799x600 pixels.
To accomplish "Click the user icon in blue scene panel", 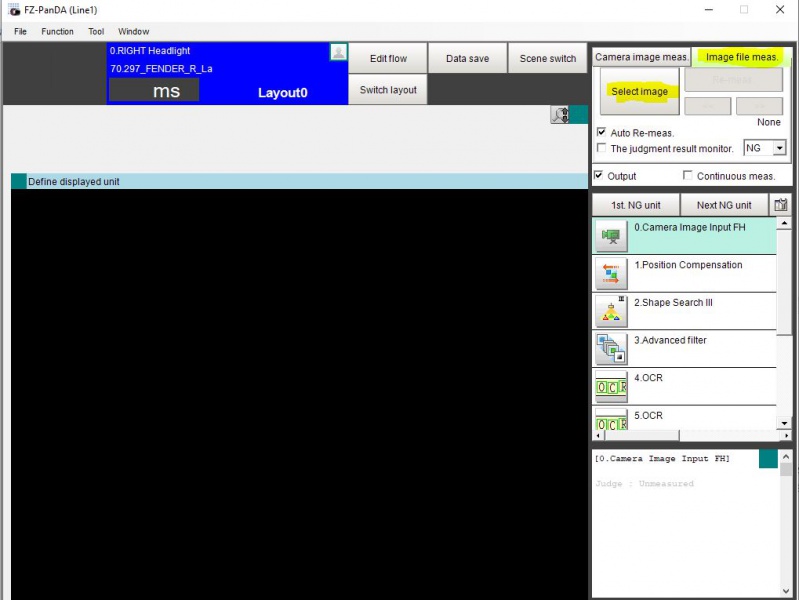I will 338,51.
